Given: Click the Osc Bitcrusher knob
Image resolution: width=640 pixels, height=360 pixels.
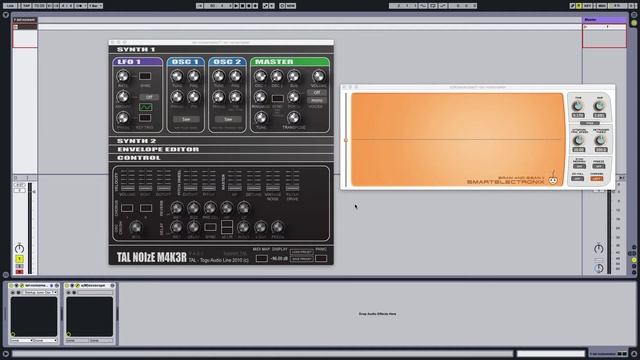Looking at the screenshot, I should click(x=136, y=227).
